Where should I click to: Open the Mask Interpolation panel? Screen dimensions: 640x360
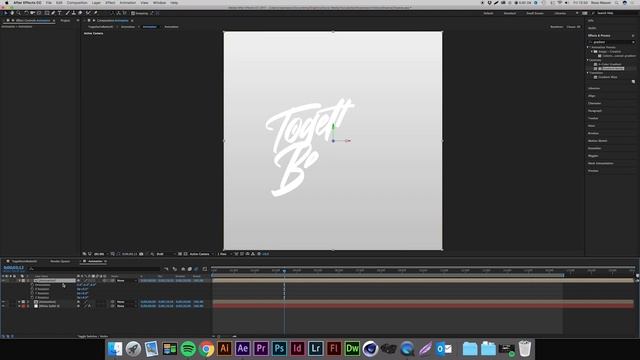(x=601, y=163)
